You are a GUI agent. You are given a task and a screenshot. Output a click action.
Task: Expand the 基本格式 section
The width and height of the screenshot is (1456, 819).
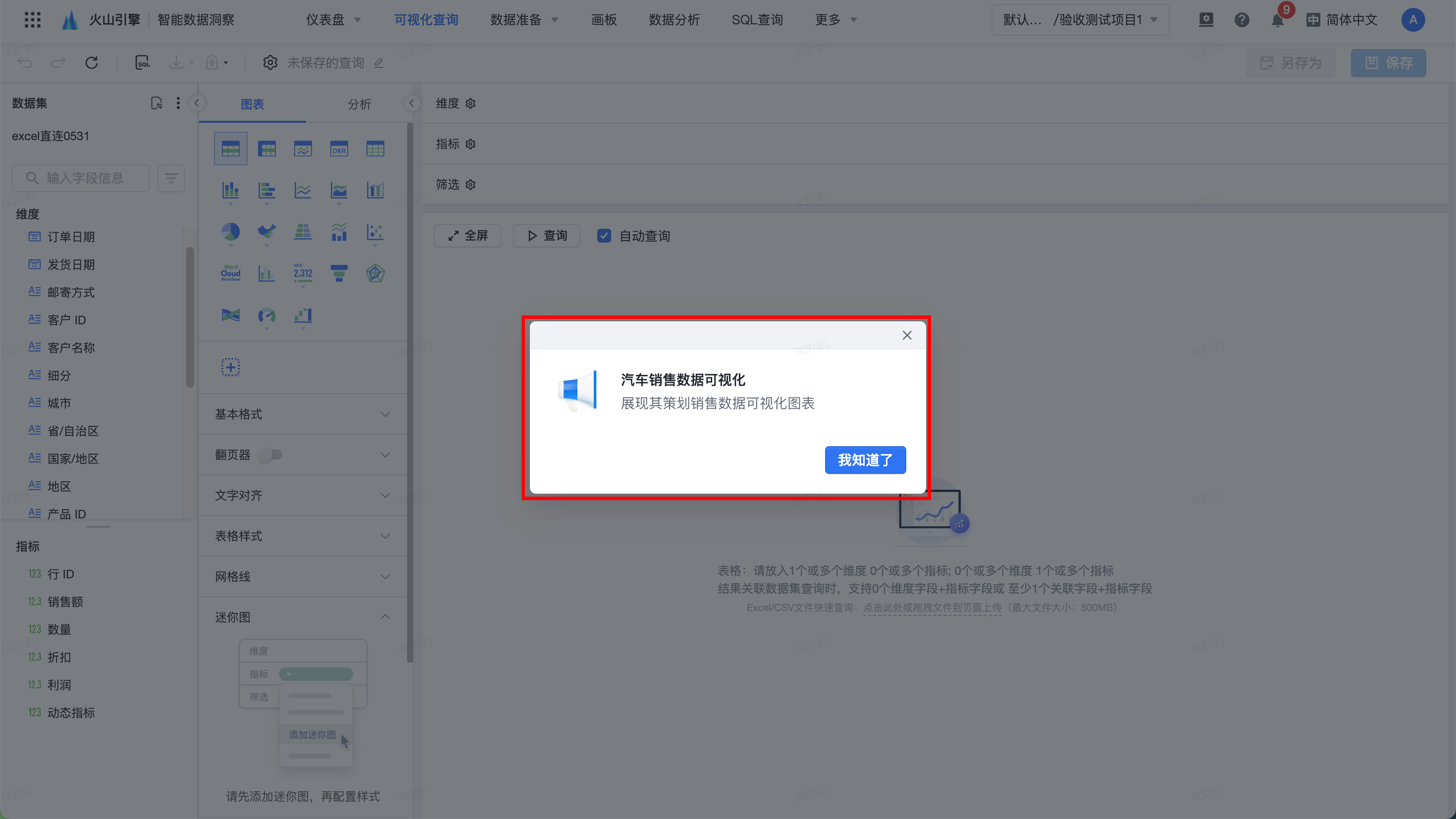pyautogui.click(x=303, y=414)
